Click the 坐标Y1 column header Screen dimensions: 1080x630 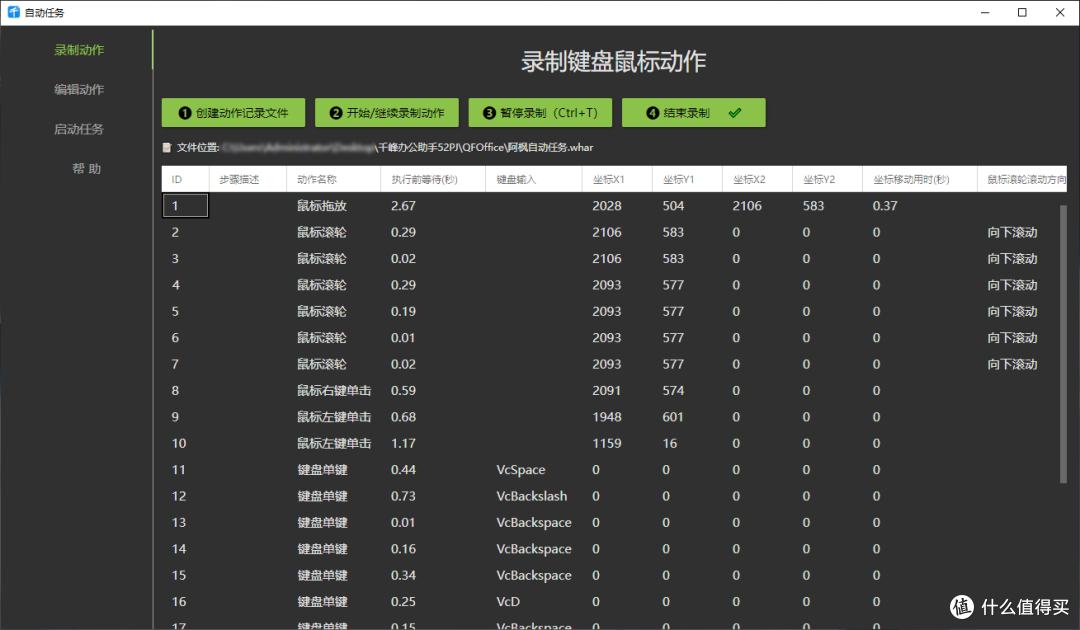click(687, 180)
